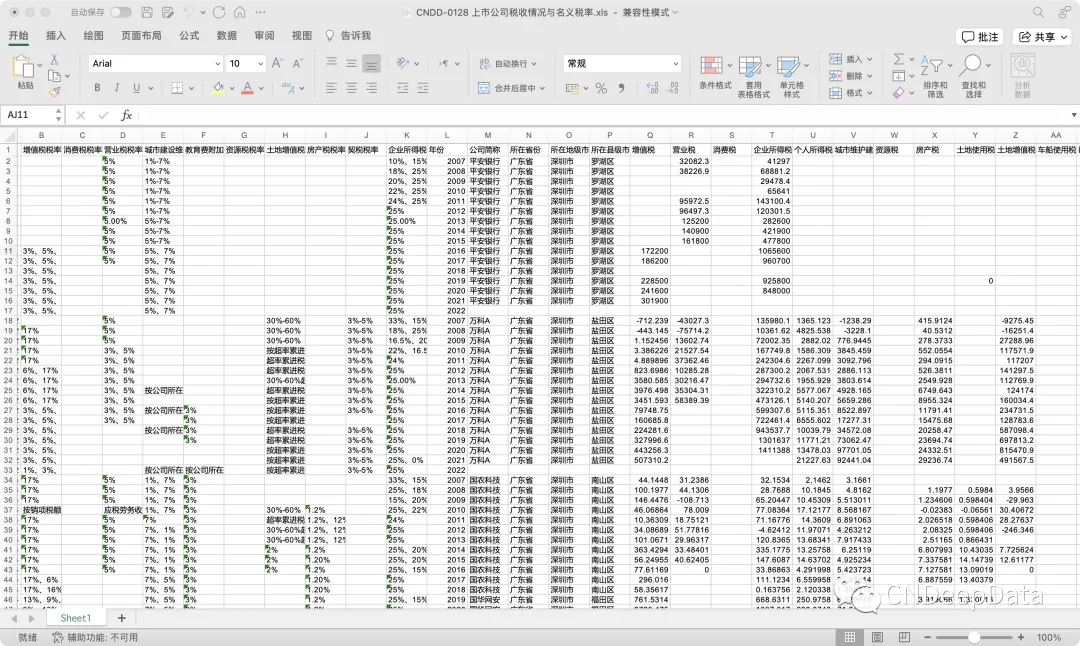Click the comma style icon
This screenshot has width=1080, height=646.
(622, 88)
